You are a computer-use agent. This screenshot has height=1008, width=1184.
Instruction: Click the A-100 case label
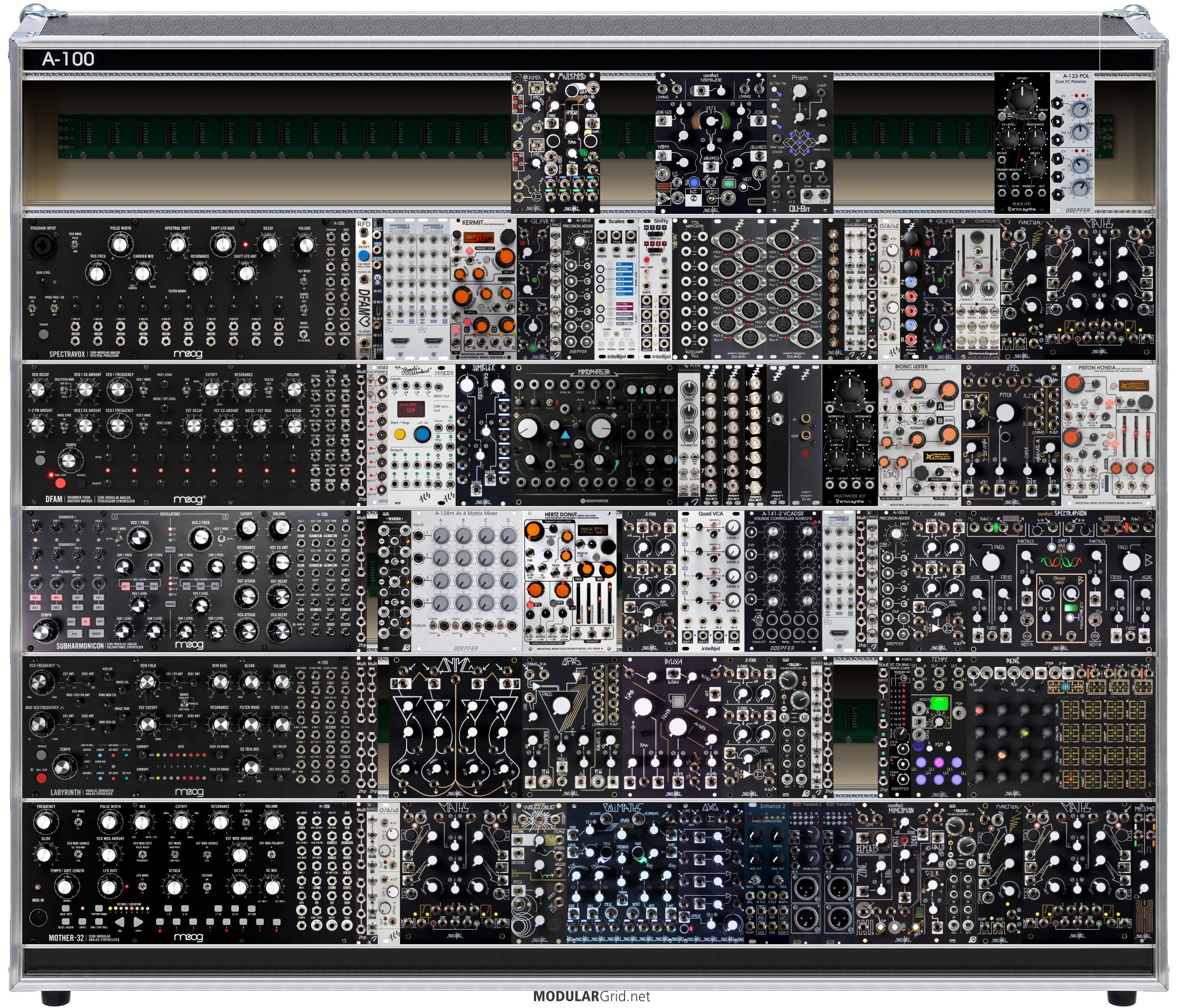click(68, 59)
